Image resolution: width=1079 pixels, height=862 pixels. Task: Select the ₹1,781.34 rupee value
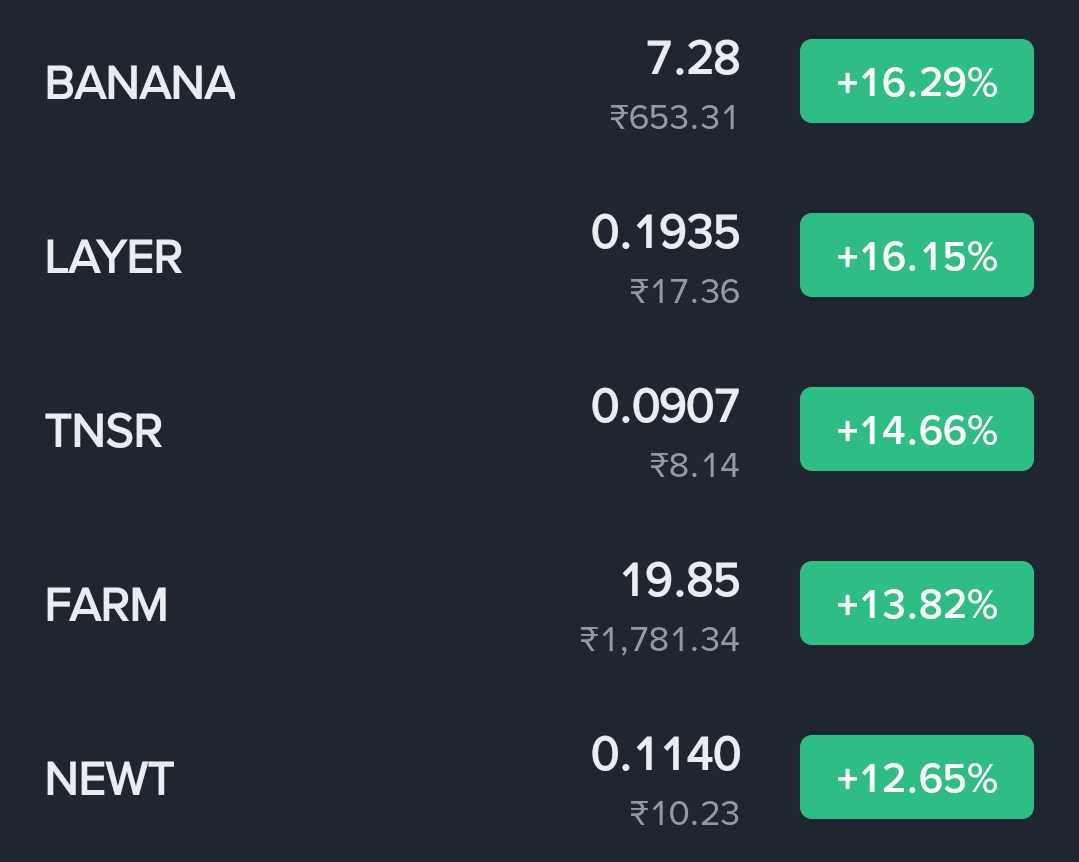(660, 640)
